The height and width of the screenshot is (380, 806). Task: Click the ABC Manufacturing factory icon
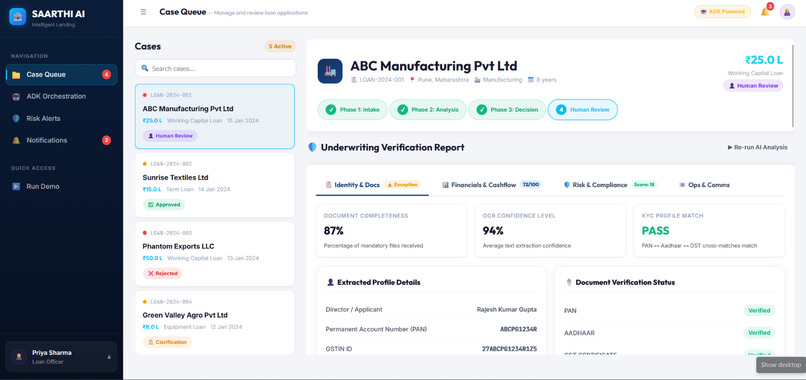(330, 71)
